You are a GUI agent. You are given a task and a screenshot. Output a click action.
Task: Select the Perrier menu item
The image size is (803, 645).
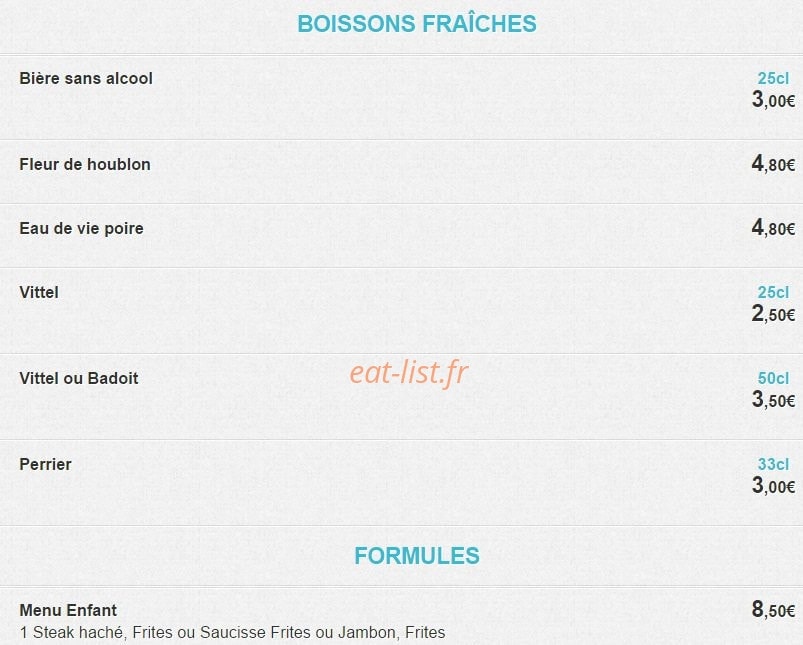point(46,465)
